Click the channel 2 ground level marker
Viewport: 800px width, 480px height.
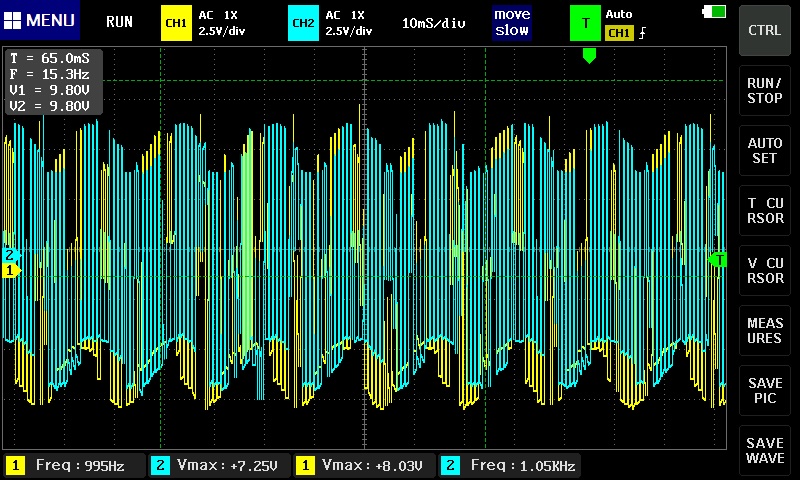[x=10, y=255]
